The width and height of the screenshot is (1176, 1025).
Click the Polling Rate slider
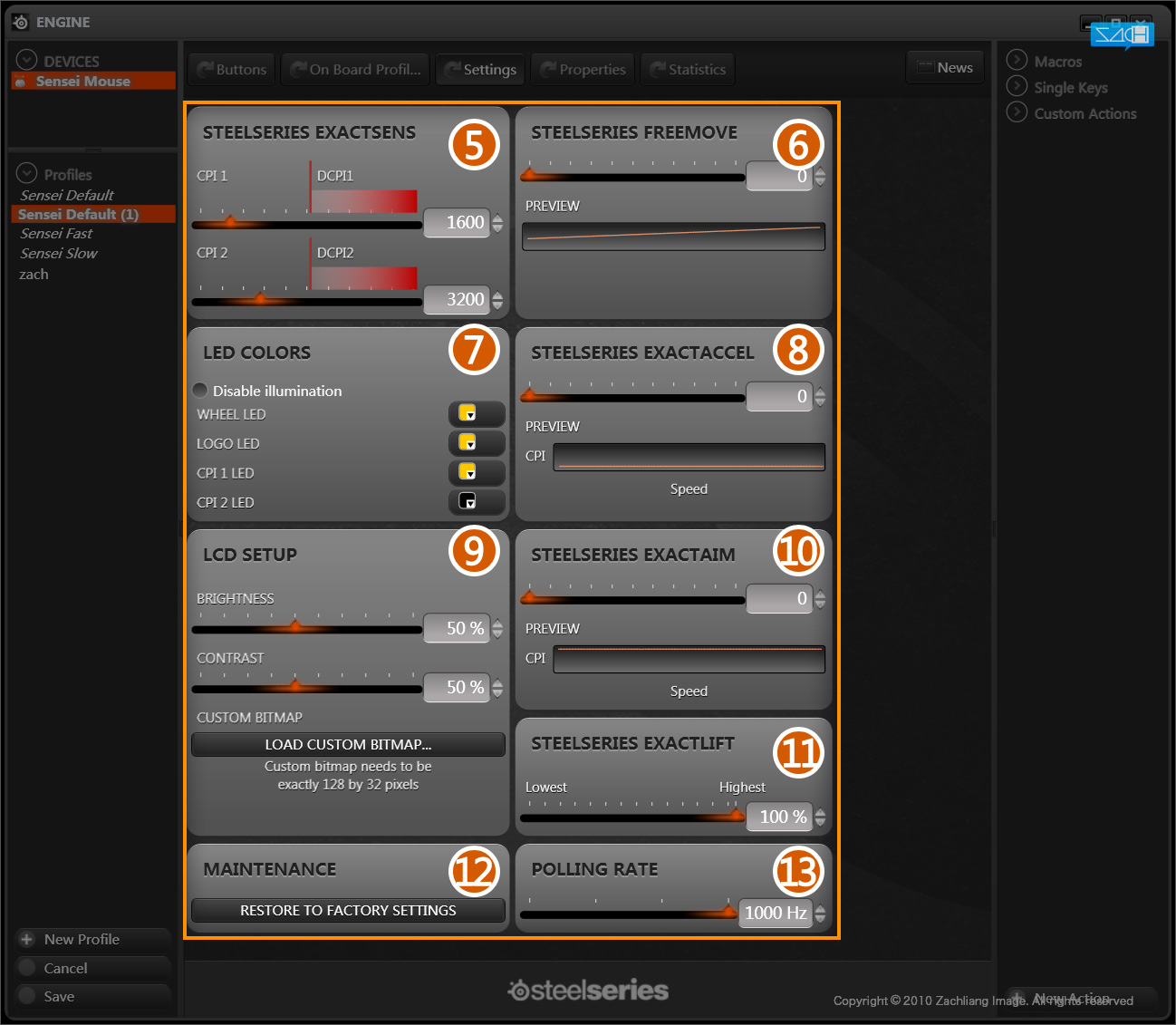(630, 913)
